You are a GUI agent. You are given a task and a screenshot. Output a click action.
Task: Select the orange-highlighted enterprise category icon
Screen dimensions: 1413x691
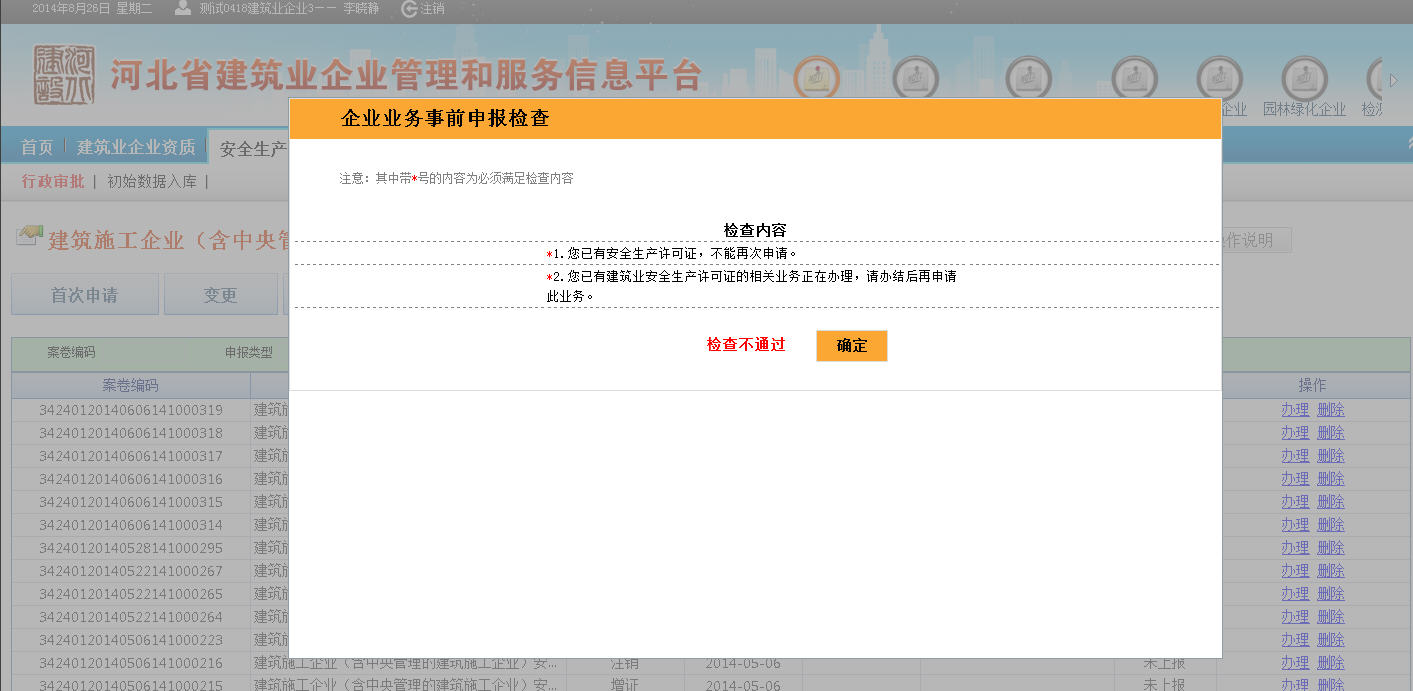tap(817, 77)
